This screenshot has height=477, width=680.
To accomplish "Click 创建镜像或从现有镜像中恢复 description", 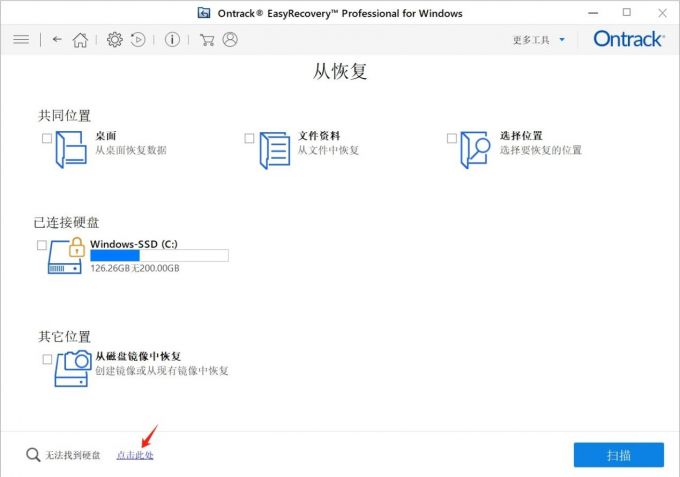I will (x=162, y=371).
